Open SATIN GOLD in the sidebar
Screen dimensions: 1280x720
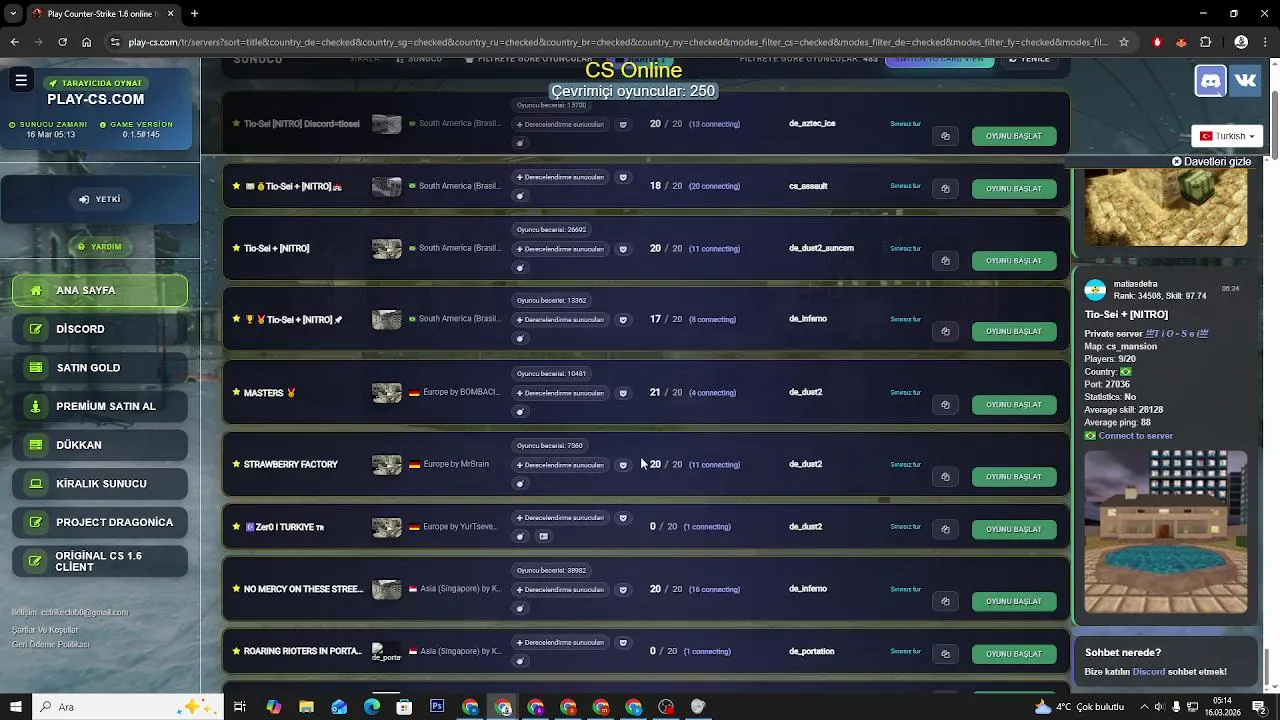(100, 368)
